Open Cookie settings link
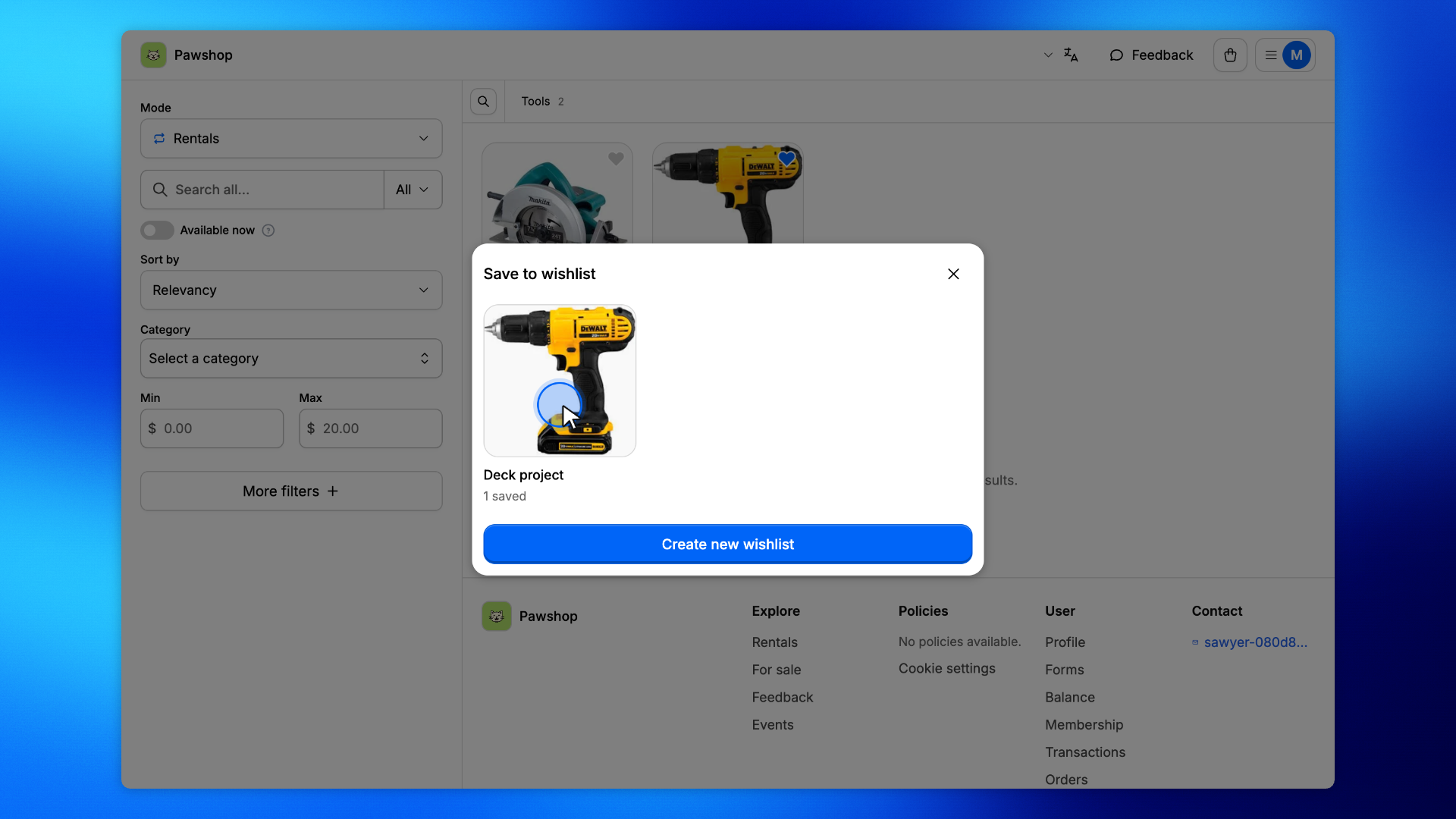 click(x=947, y=669)
